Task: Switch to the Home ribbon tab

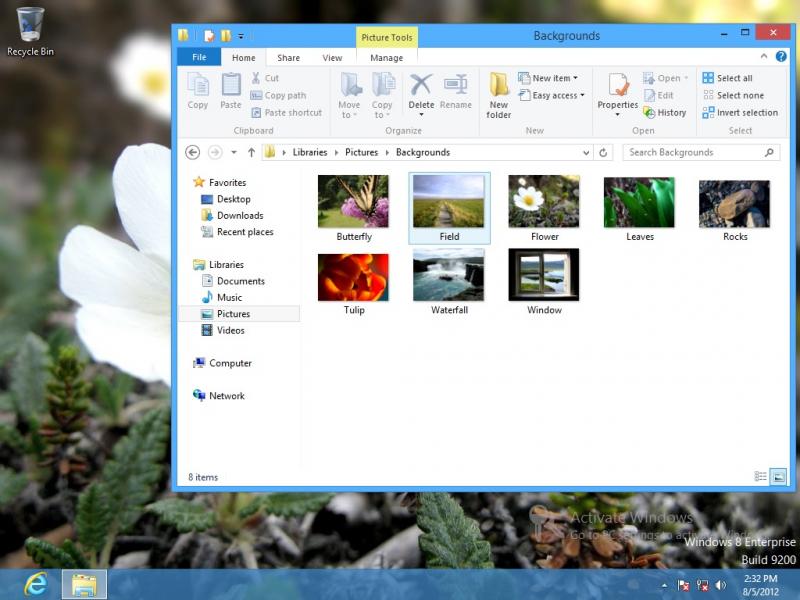Action: click(x=243, y=58)
